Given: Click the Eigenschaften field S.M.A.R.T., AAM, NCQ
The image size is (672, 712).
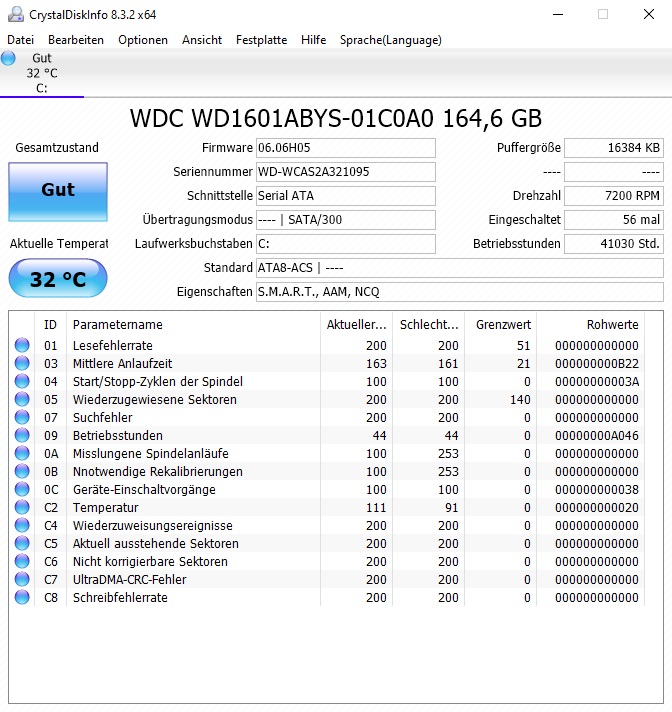Looking at the screenshot, I should (x=460, y=292).
